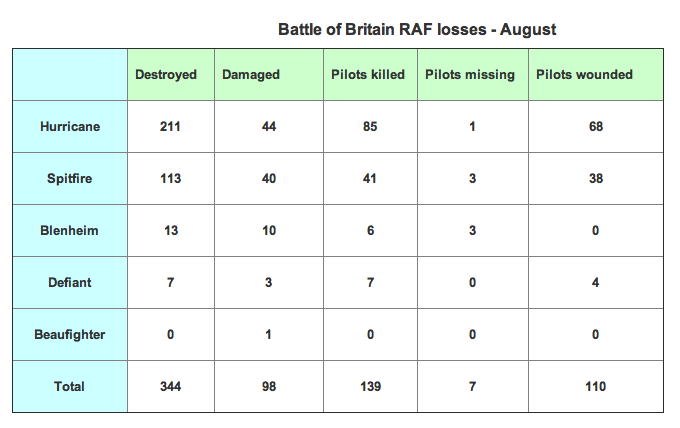
Task: Select the 'Blenheim' row header
Action: click(70, 231)
